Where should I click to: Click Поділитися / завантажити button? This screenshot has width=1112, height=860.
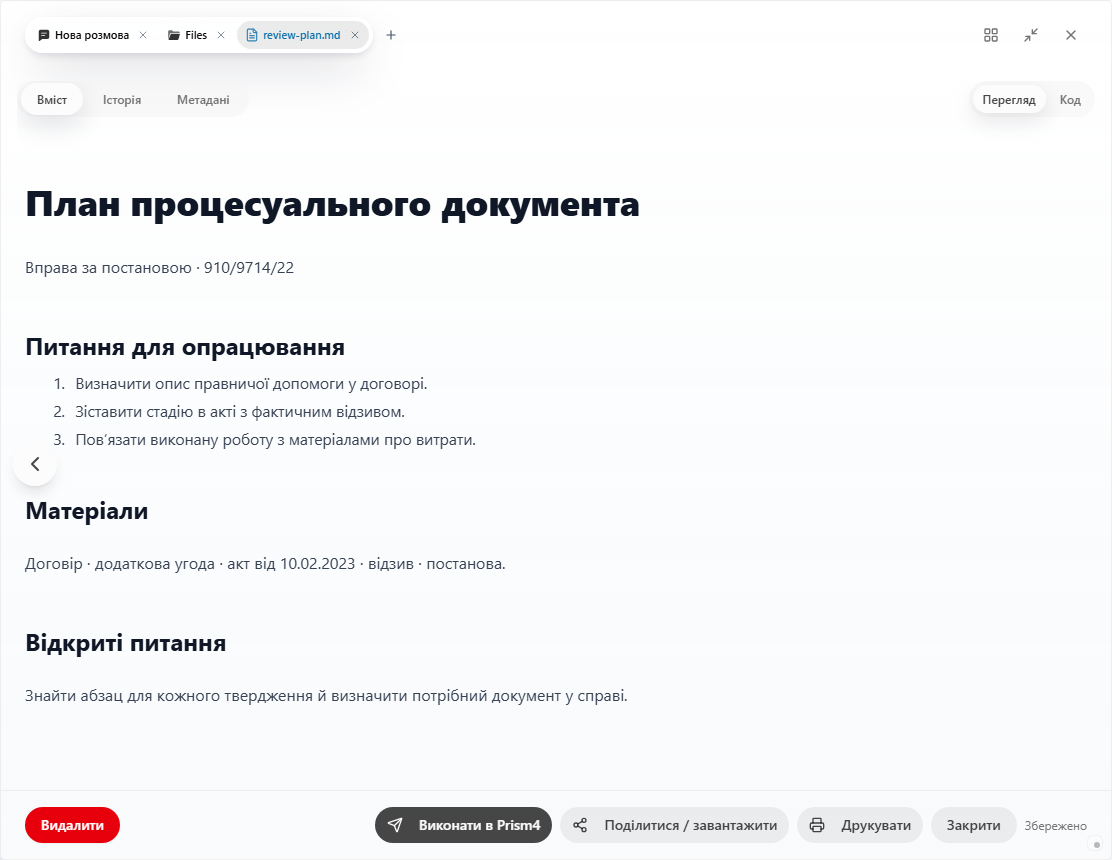click(x=674, y=825)
